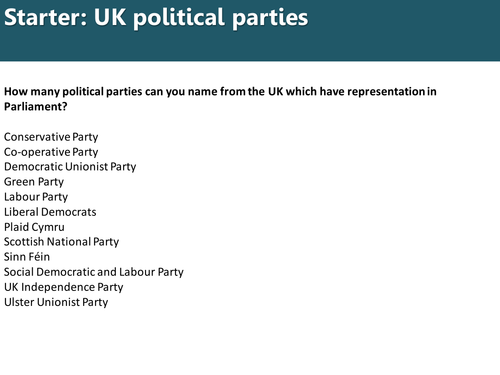
Task: Click the word 'Unionist' in 'Ulster Unionist Party'
Action: point(58,302)
